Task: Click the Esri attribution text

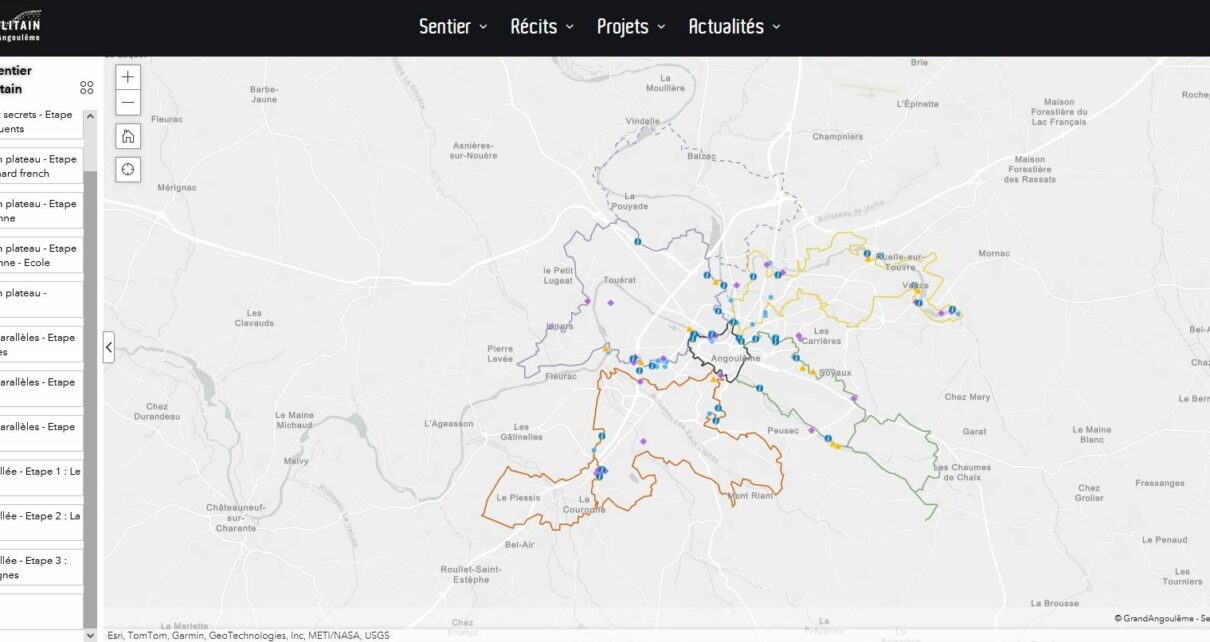Action: [248, 635]
